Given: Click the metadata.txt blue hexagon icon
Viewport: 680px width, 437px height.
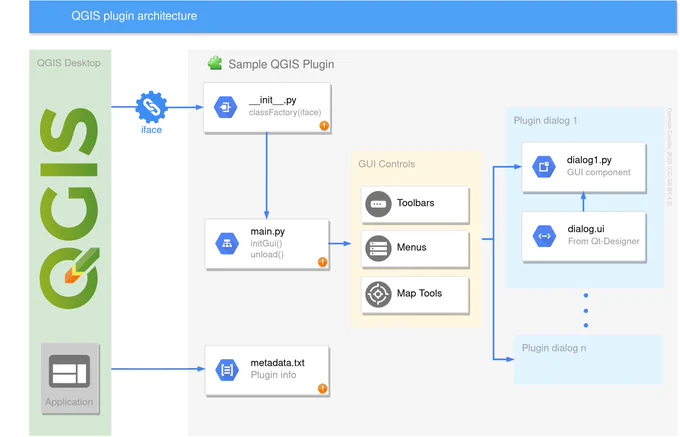Looking at the screenshot, I should (x=227, y=370).
